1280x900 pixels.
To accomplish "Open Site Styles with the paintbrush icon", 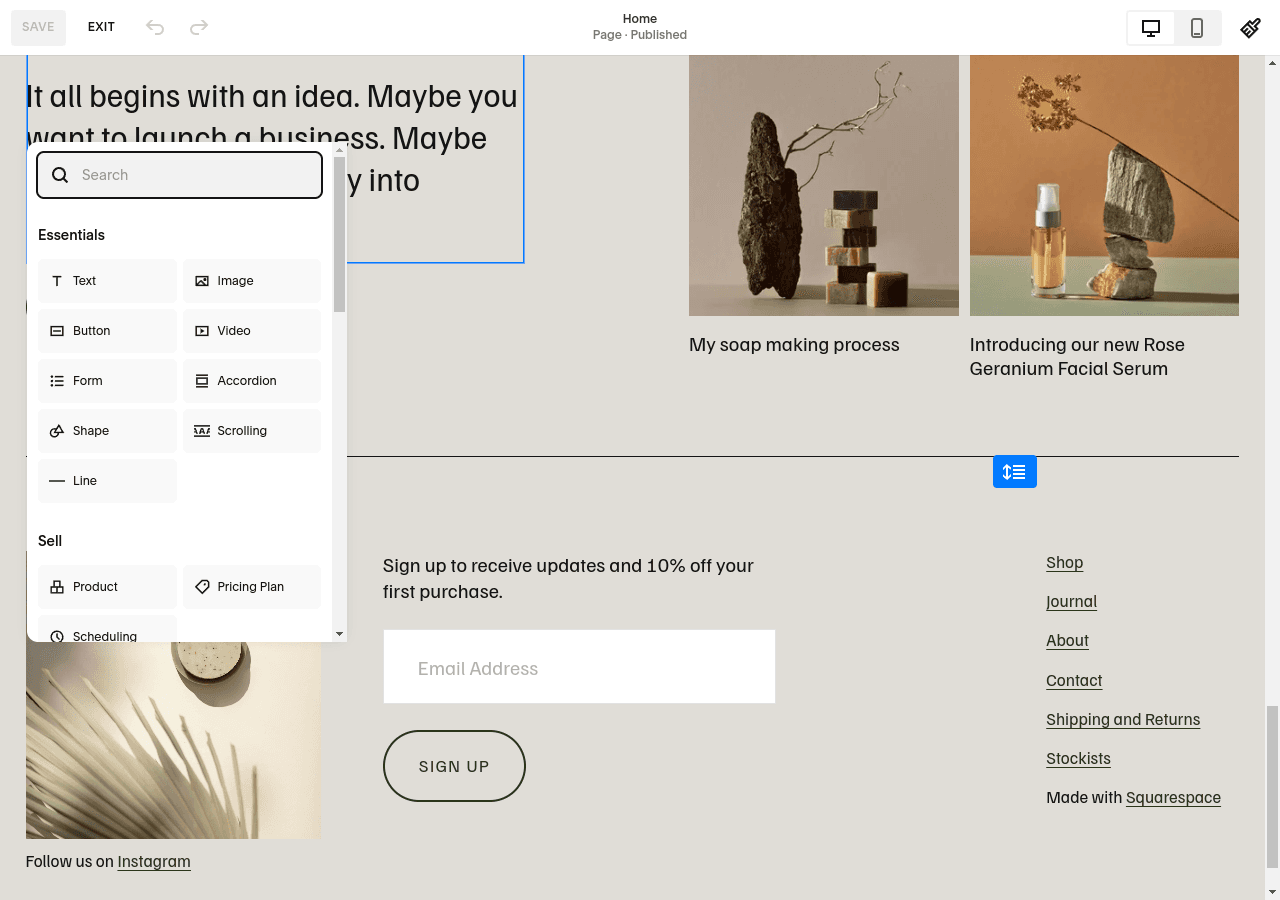I will click(x=1250, y=27).
